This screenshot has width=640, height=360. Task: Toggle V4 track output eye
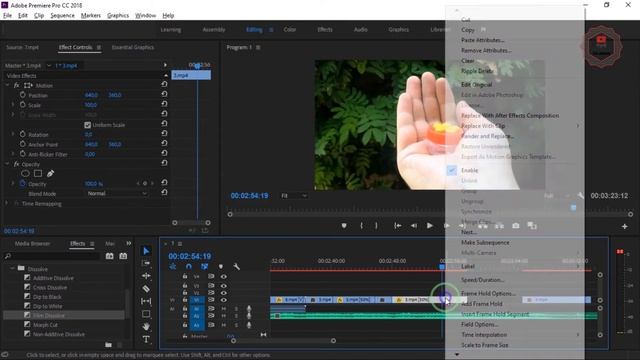(224, 276)
